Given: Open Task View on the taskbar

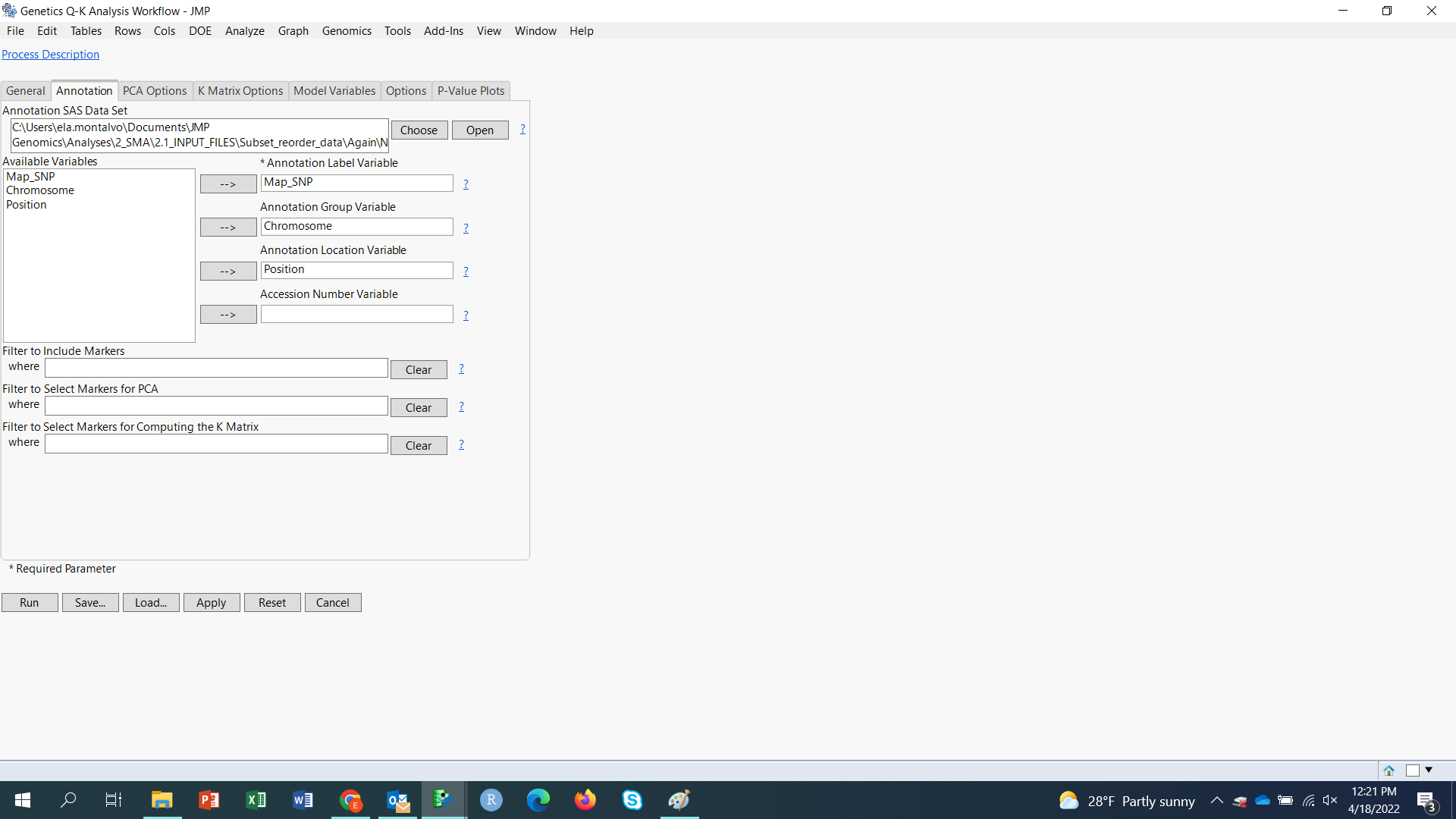Looking at the screenshot, I should coord(114,800).
